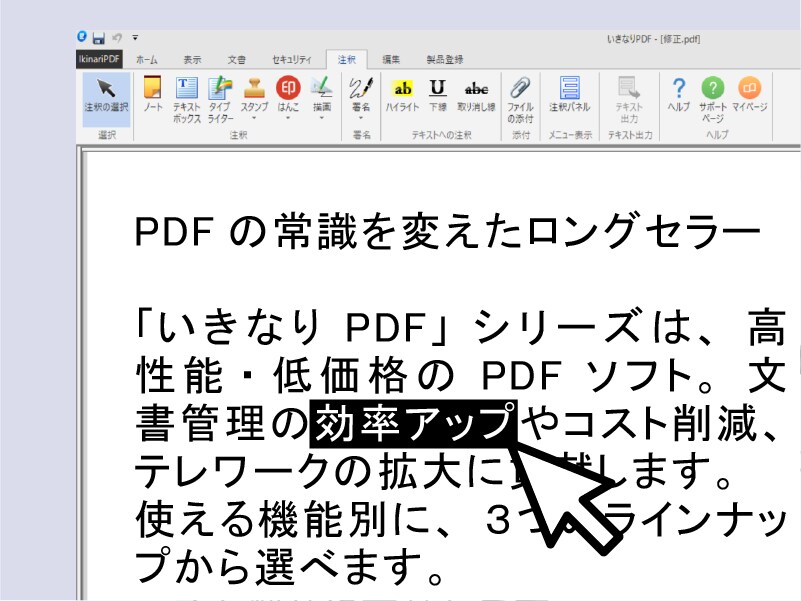The image size is (801, 601).
Task: Expand the 署名 dropdown arrow
Action: tap(361, 118)
